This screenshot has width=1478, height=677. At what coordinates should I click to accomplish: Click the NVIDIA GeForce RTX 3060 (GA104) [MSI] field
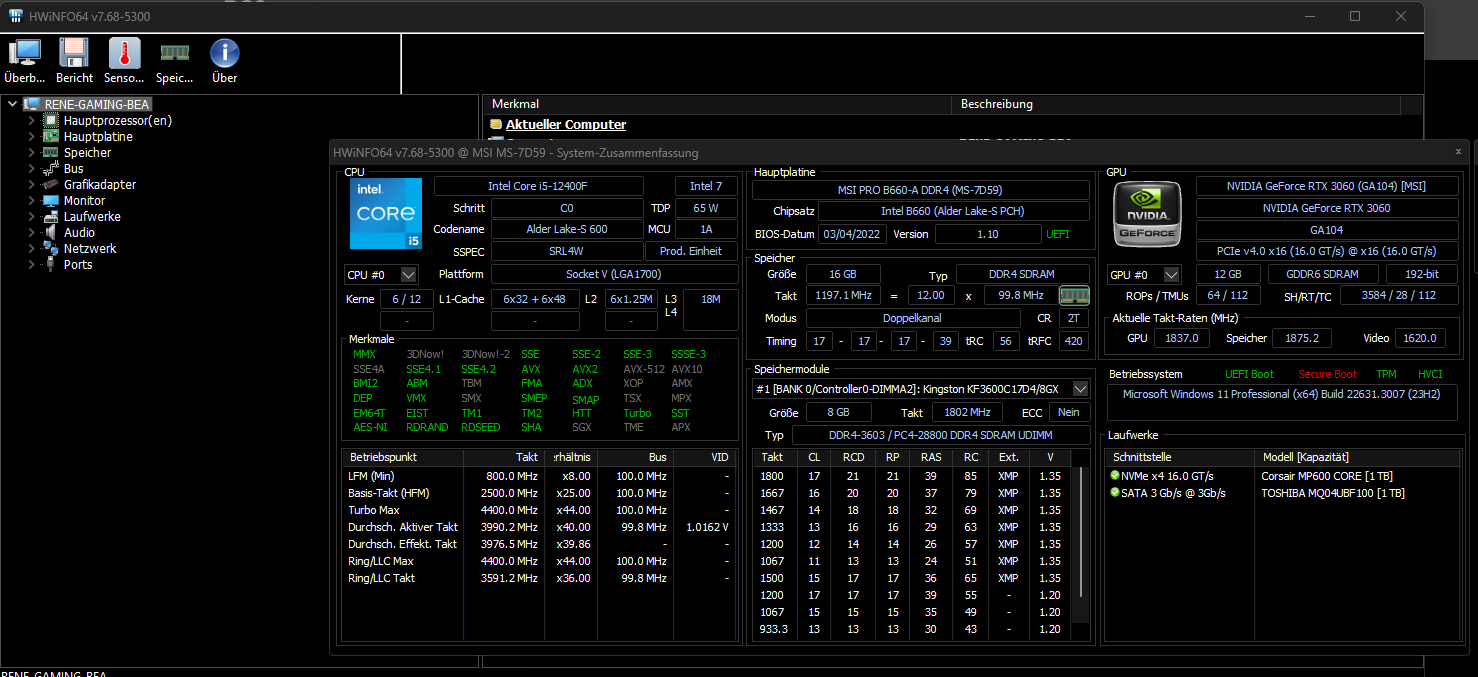pos(1327,186)
